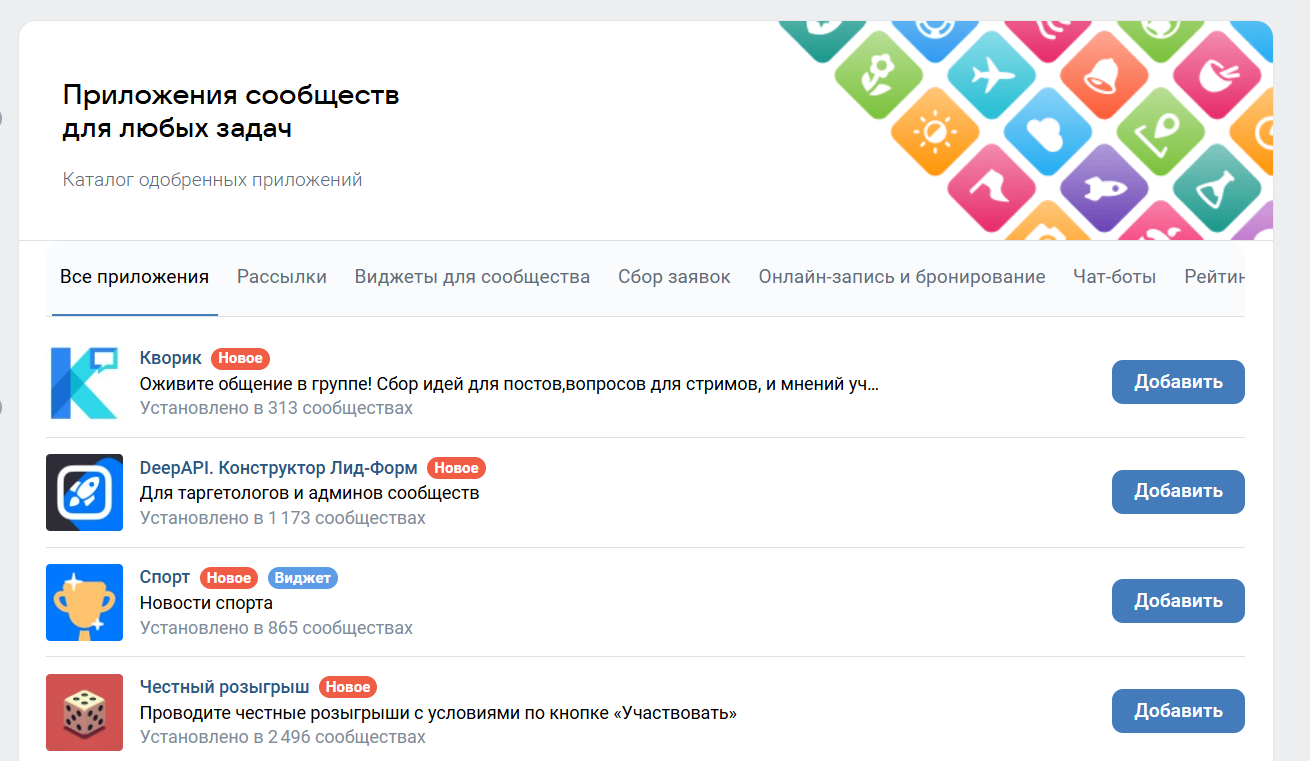Viewport: 1310px width, 761px height.
Task: Go to Онлайн-запись и бронирование tab
Action: (x=902, y=277)
